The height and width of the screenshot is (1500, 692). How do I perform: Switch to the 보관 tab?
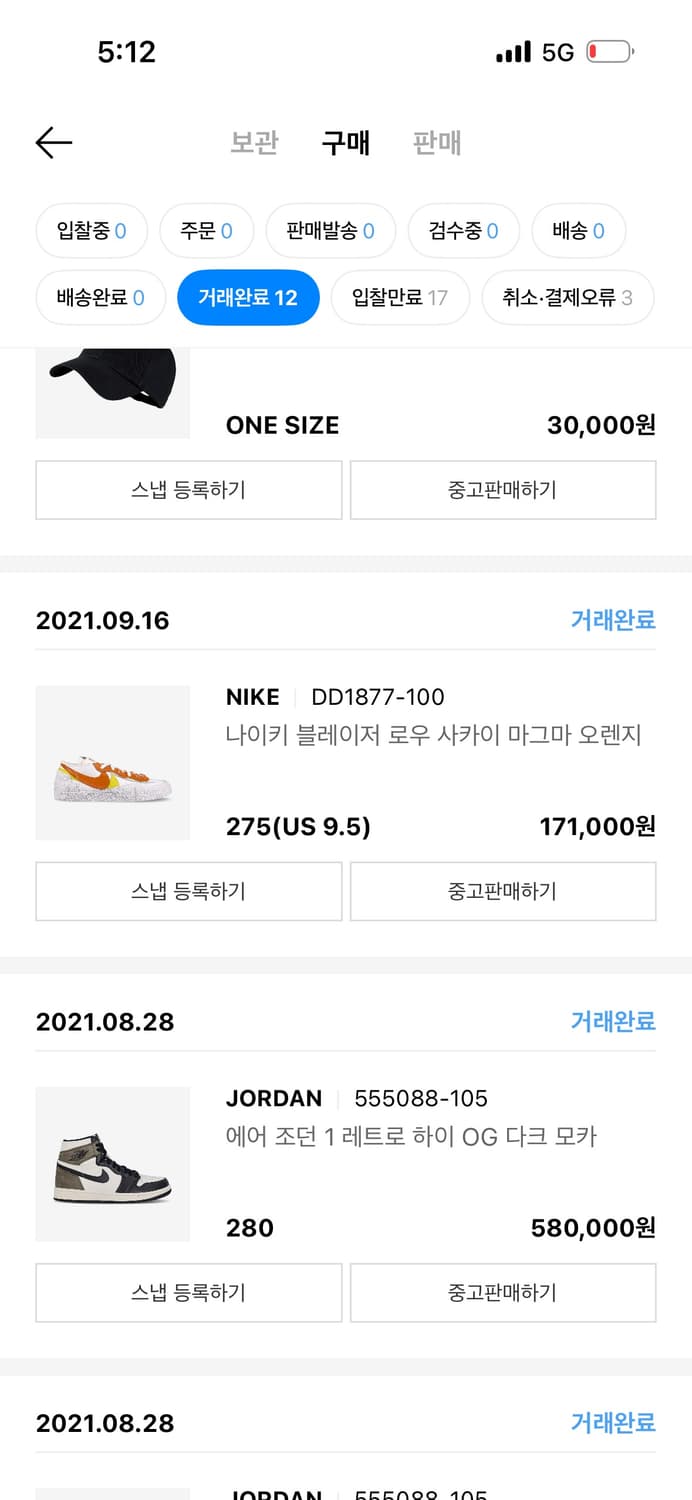coord(251,143)
